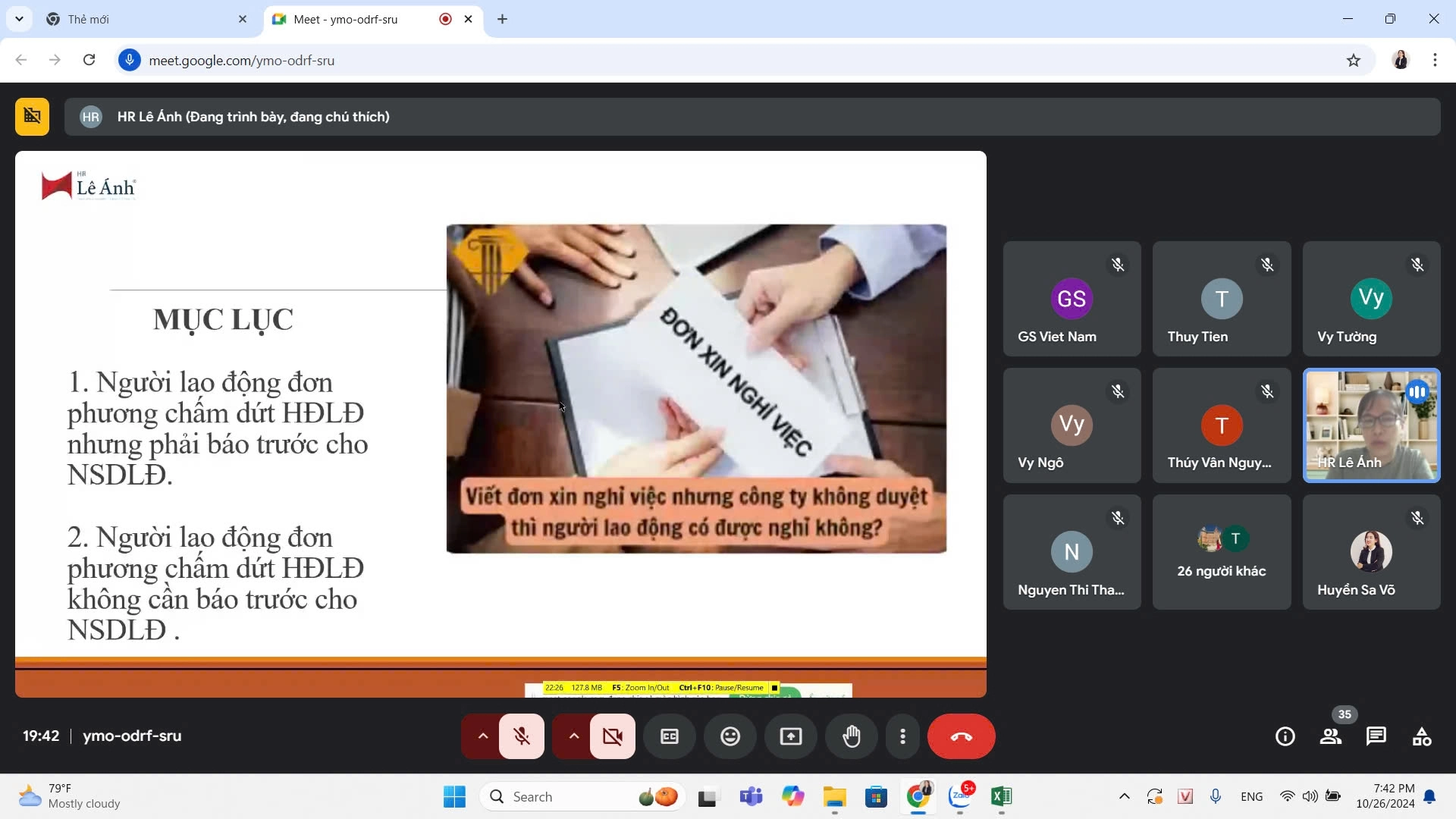Open the emoji reactions button
Image resolution: width=1456 pixels, height=819 pixels.
tap(730, 736)
